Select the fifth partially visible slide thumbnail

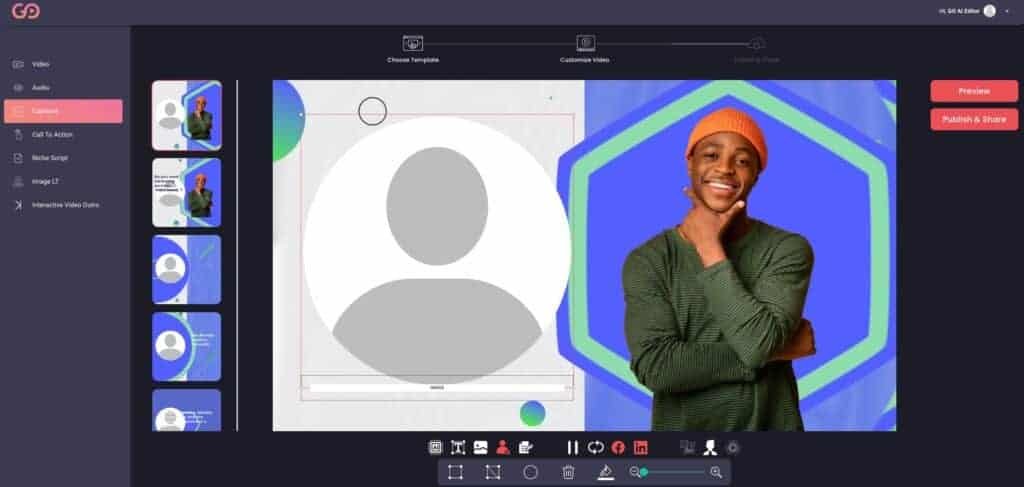tap(187, 410)
